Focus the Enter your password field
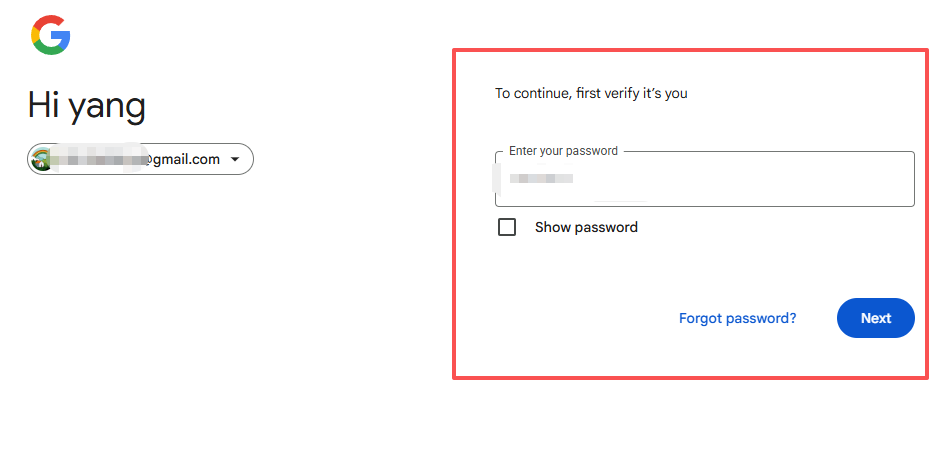The width and height of the screenshot is (947, 457). click(704, 180)
